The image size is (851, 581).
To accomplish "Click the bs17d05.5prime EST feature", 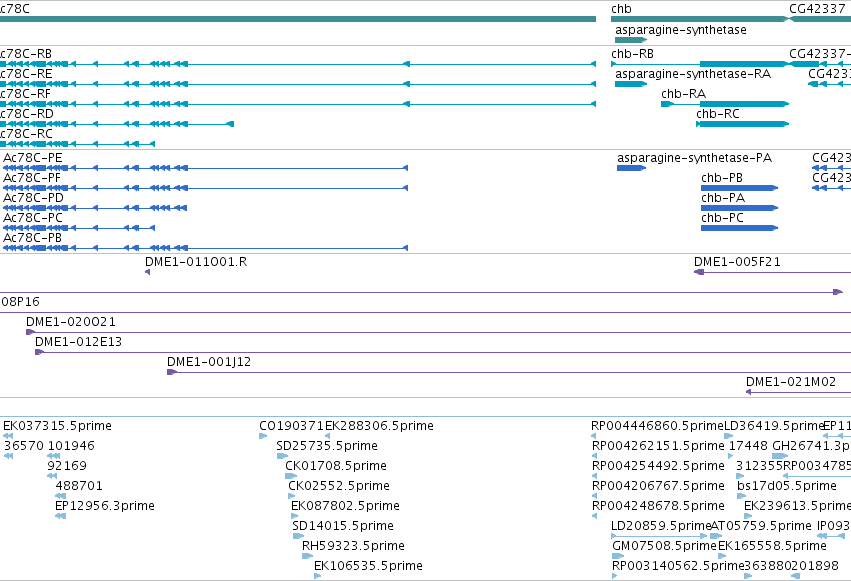I will (741, 496).
